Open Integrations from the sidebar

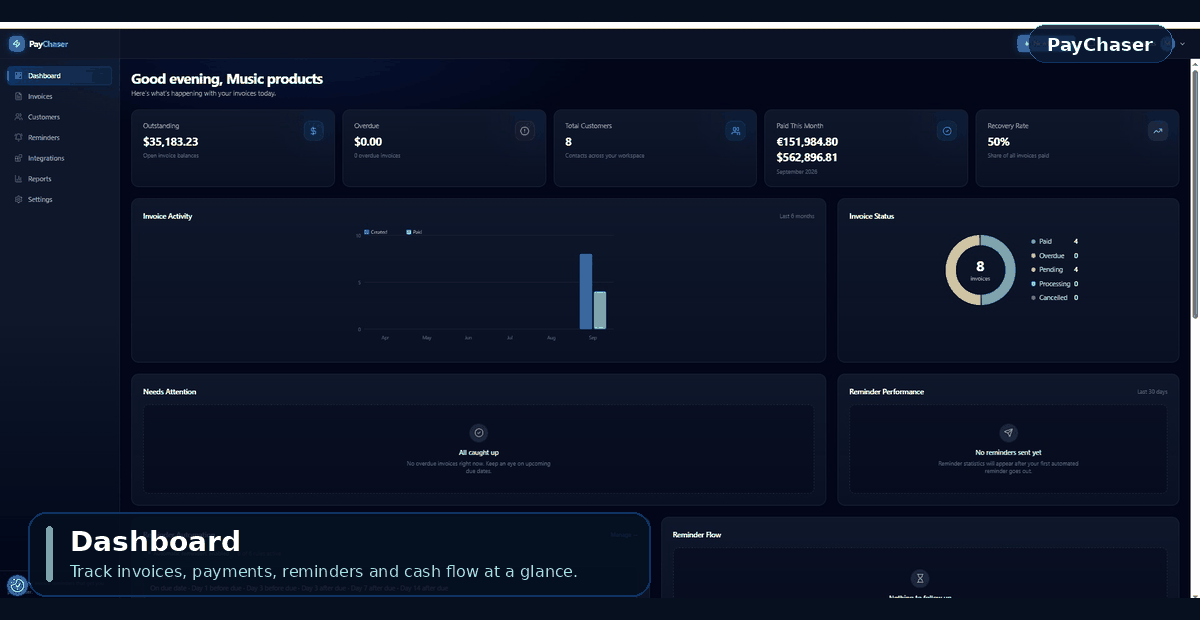tap(59, 158)
